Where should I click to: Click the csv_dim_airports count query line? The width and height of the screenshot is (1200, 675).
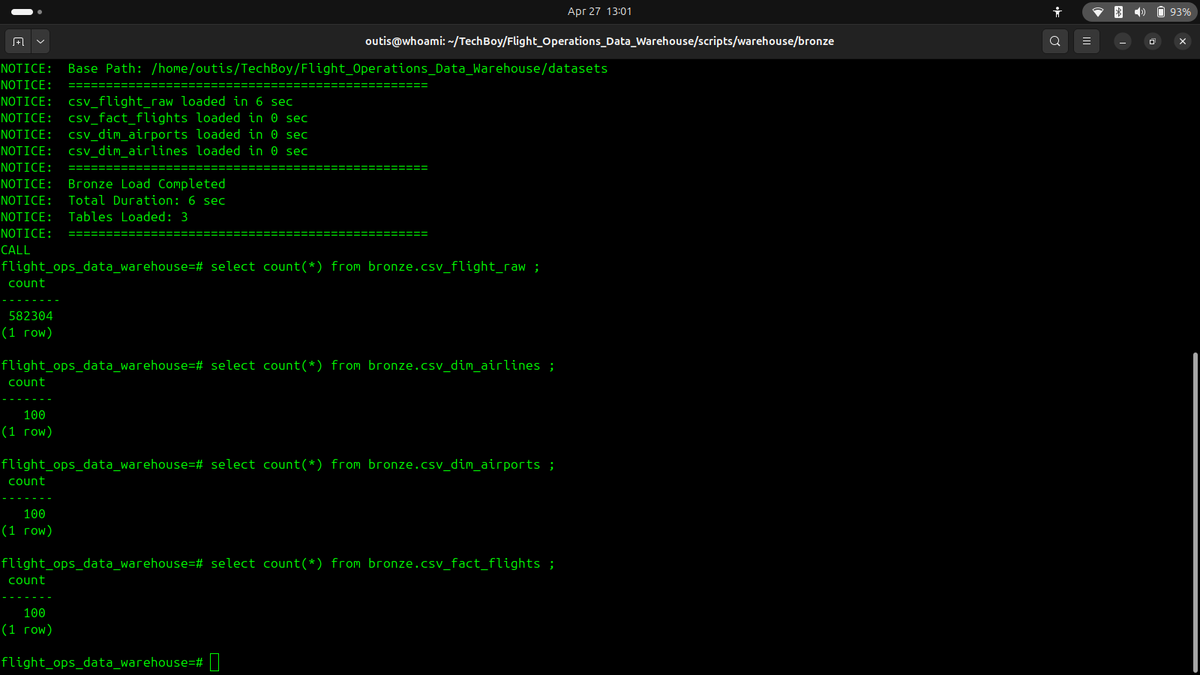pos(278,465)
